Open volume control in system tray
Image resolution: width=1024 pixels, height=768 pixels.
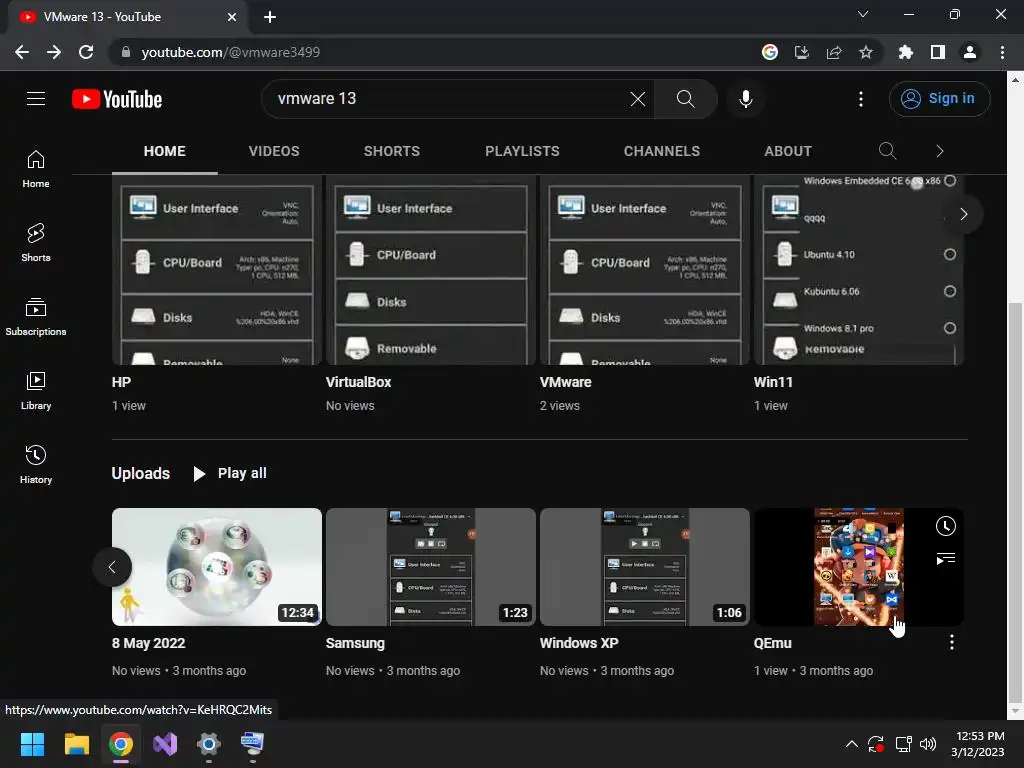click(927, 744)
